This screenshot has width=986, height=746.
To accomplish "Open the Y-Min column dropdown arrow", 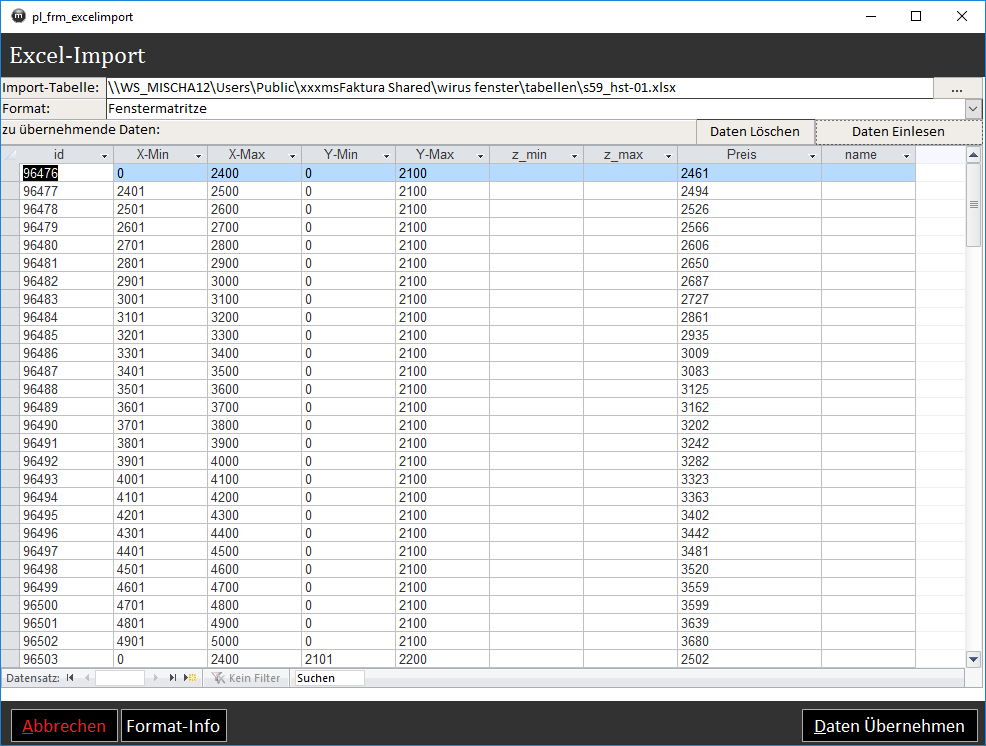I will [x=386, y=155].
